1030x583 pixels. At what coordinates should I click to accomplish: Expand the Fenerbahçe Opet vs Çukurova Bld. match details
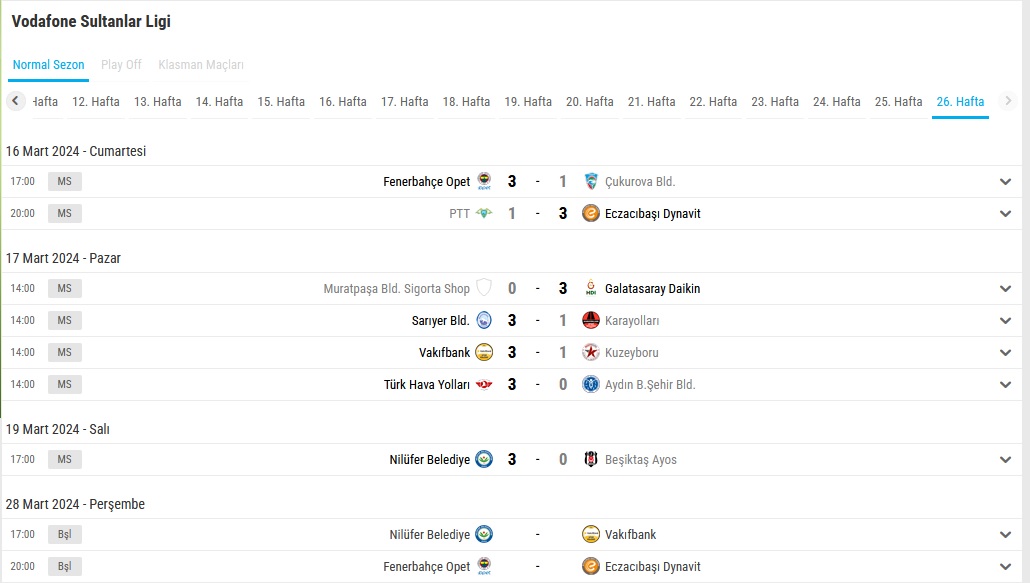[1005, 182]
